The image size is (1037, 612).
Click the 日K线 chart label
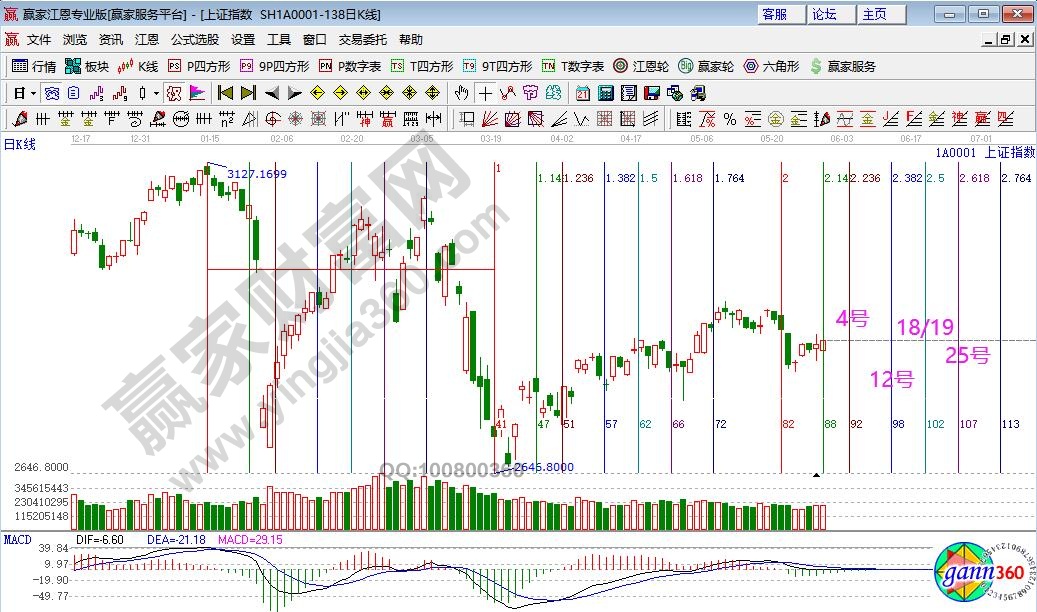click(20, 144)
